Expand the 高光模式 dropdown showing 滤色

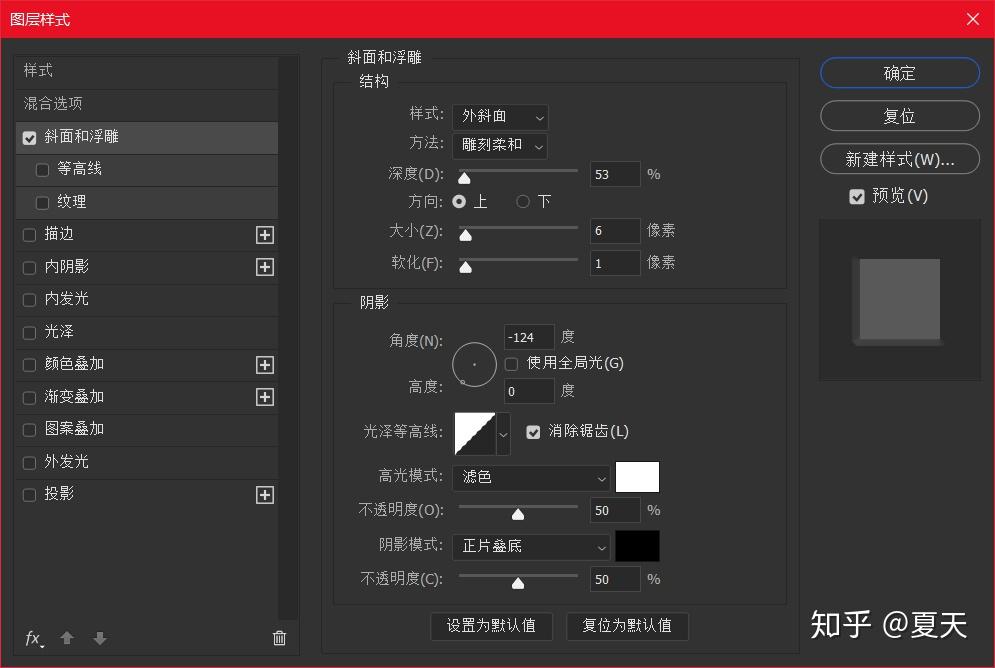click(531, 478)
